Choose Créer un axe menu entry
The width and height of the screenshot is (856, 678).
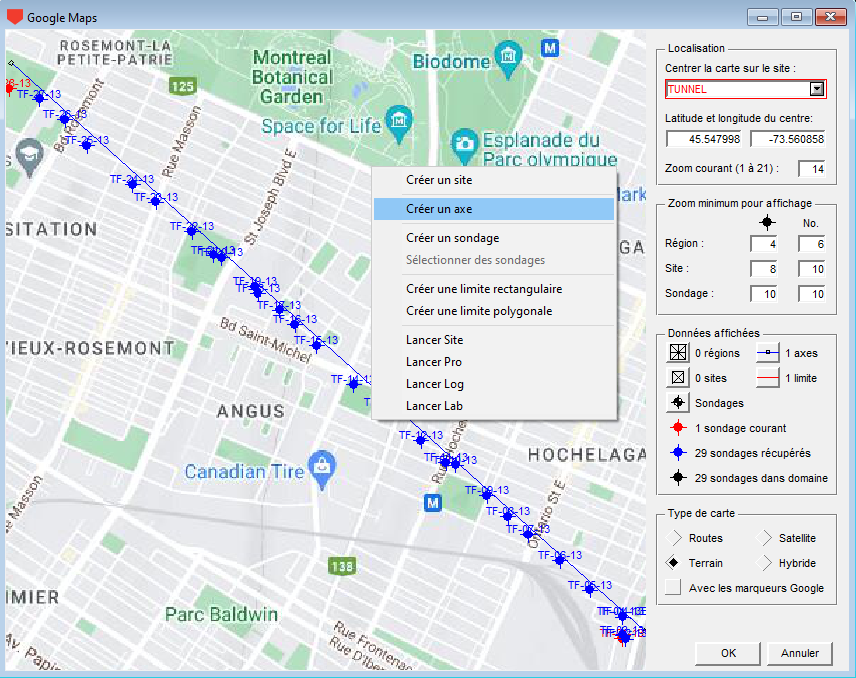click(x=494, y=209)
